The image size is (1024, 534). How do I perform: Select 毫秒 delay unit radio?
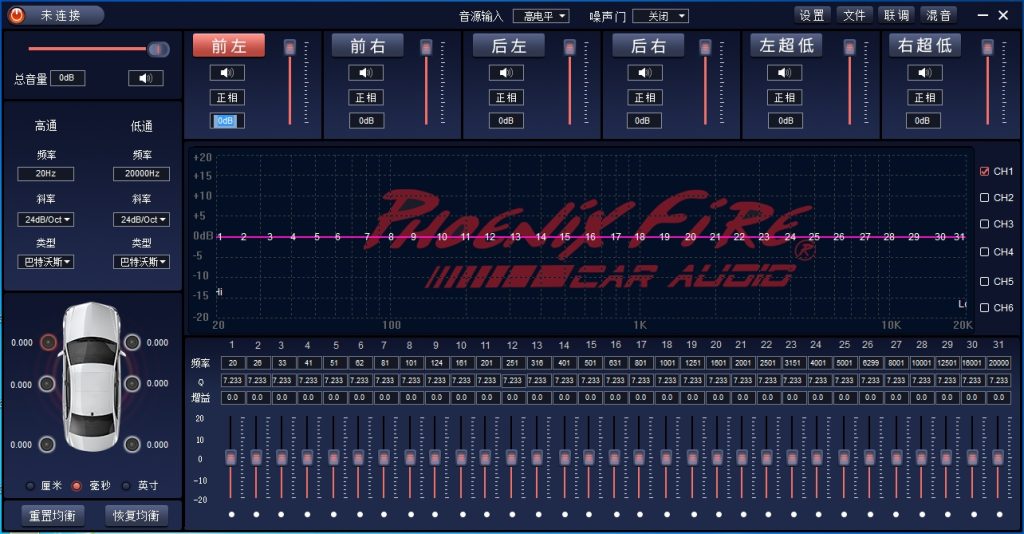[x=77, y=486]
